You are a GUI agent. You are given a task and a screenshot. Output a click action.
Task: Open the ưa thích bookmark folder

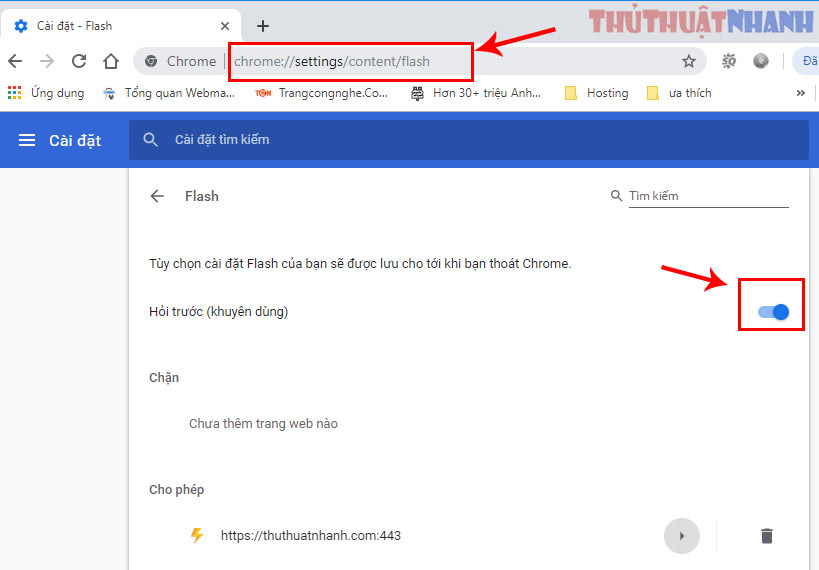(679, 93)
